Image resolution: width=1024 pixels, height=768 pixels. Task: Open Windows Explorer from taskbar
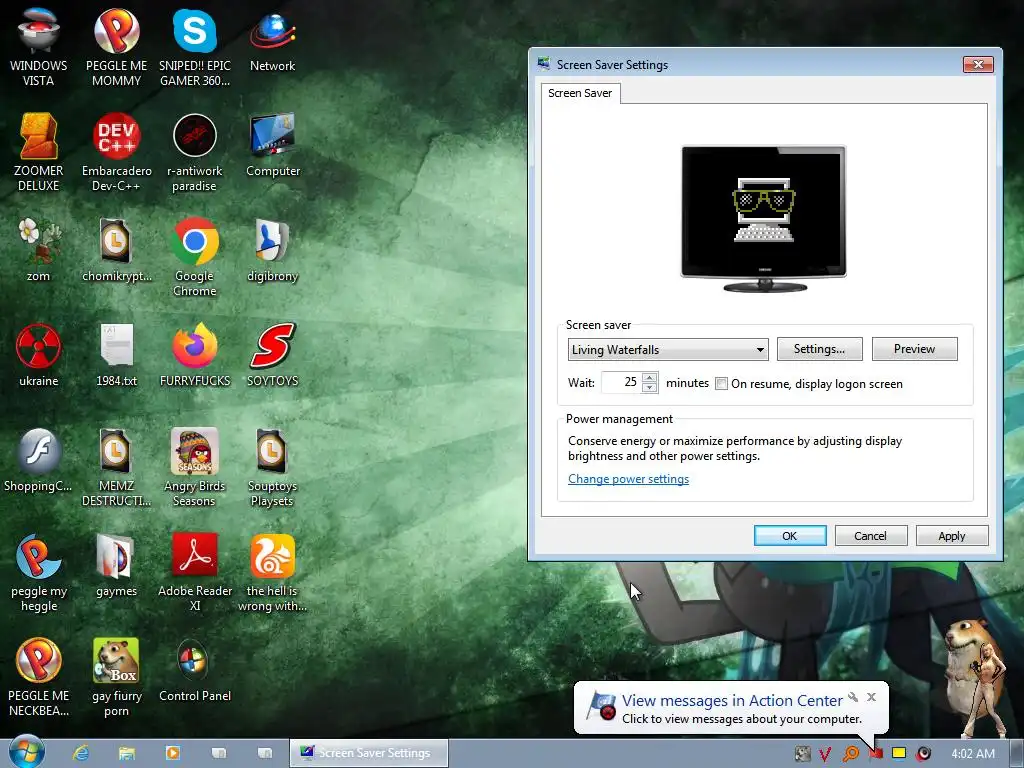tap(127, 753)
